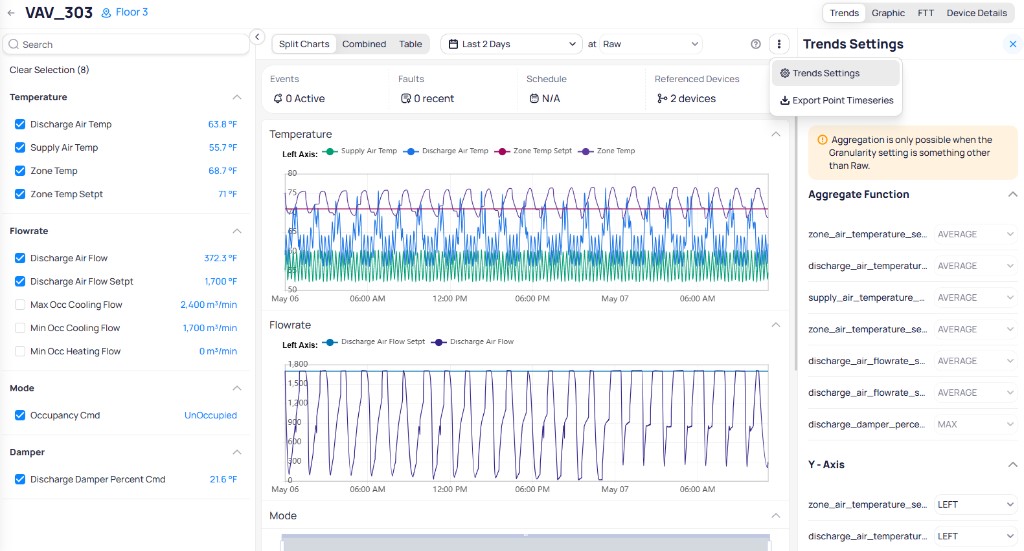Uncheck the Discharge Air Flow Setpt checkbox
The width and height of the screenshot is (1024, 551).
20,281
